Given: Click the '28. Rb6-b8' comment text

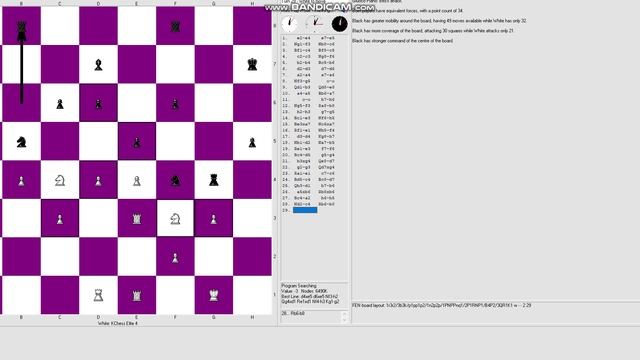Looking at the screenshot, I should tap(293, 313).
